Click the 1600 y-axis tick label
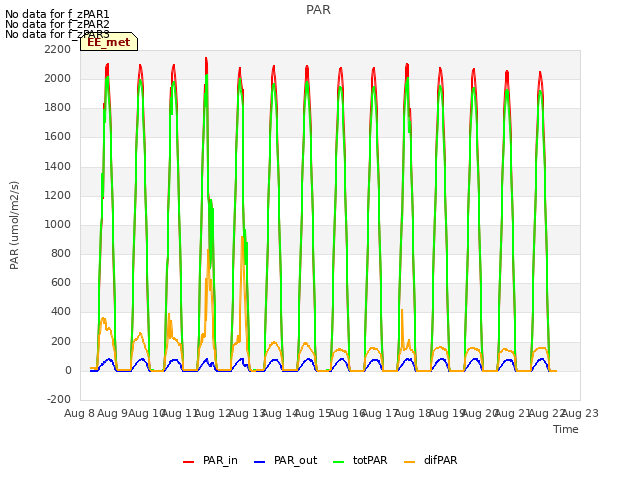Viewport: 640px width, 480px height. point(58,137)
